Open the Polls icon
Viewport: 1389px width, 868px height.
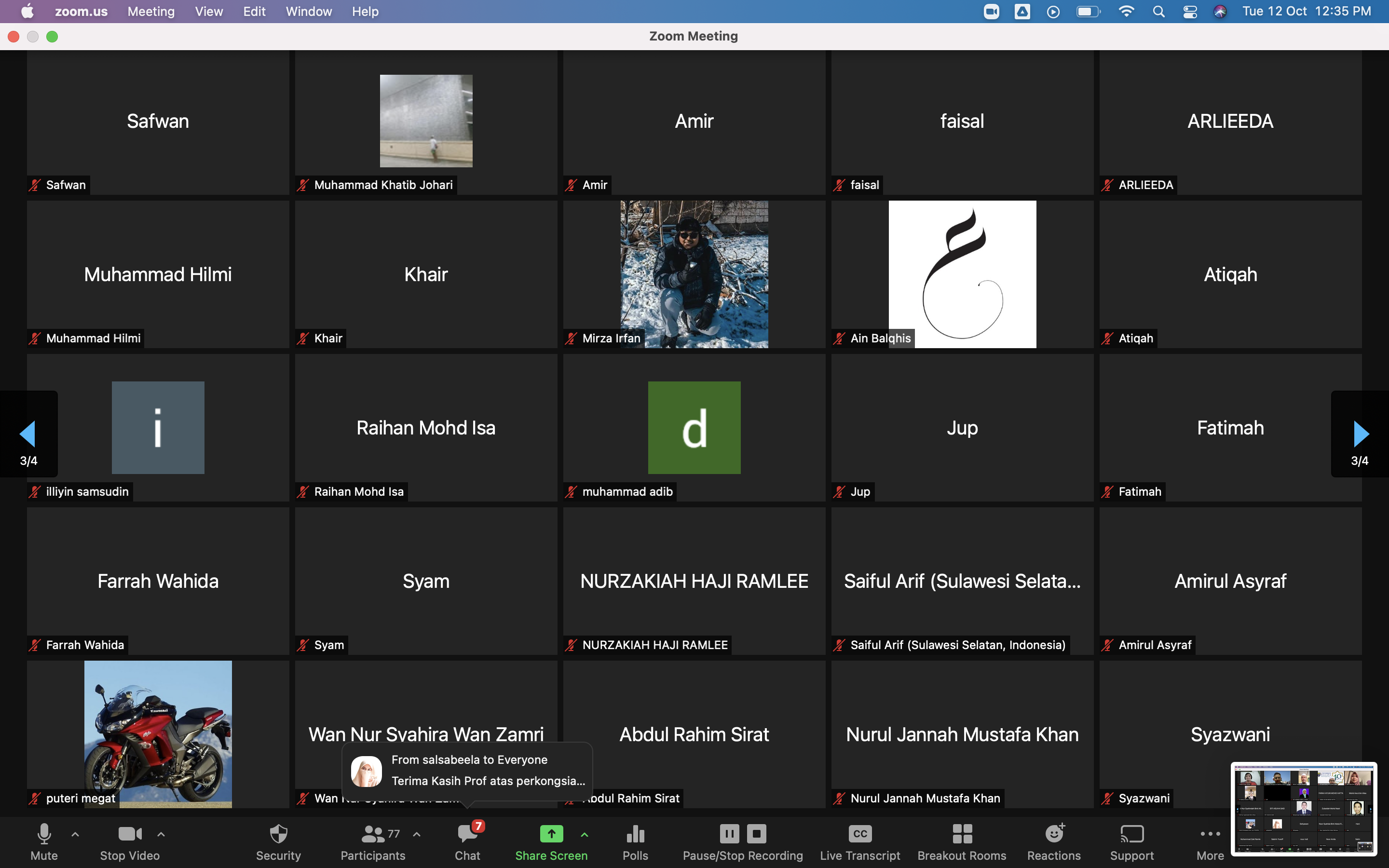[635, 834]
